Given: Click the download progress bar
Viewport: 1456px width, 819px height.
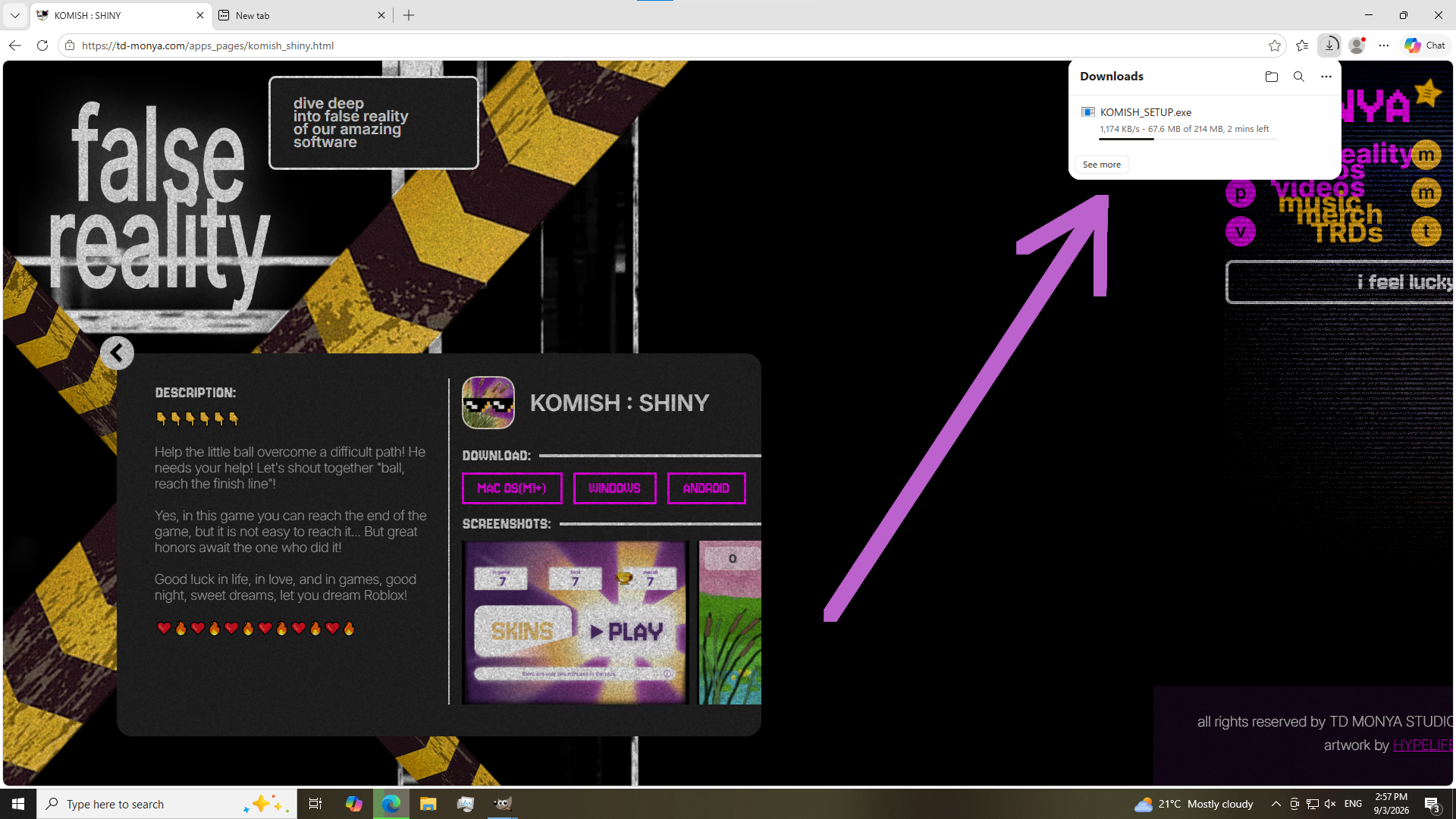Looking at the screenshot, I should [x=1188, y=139].
